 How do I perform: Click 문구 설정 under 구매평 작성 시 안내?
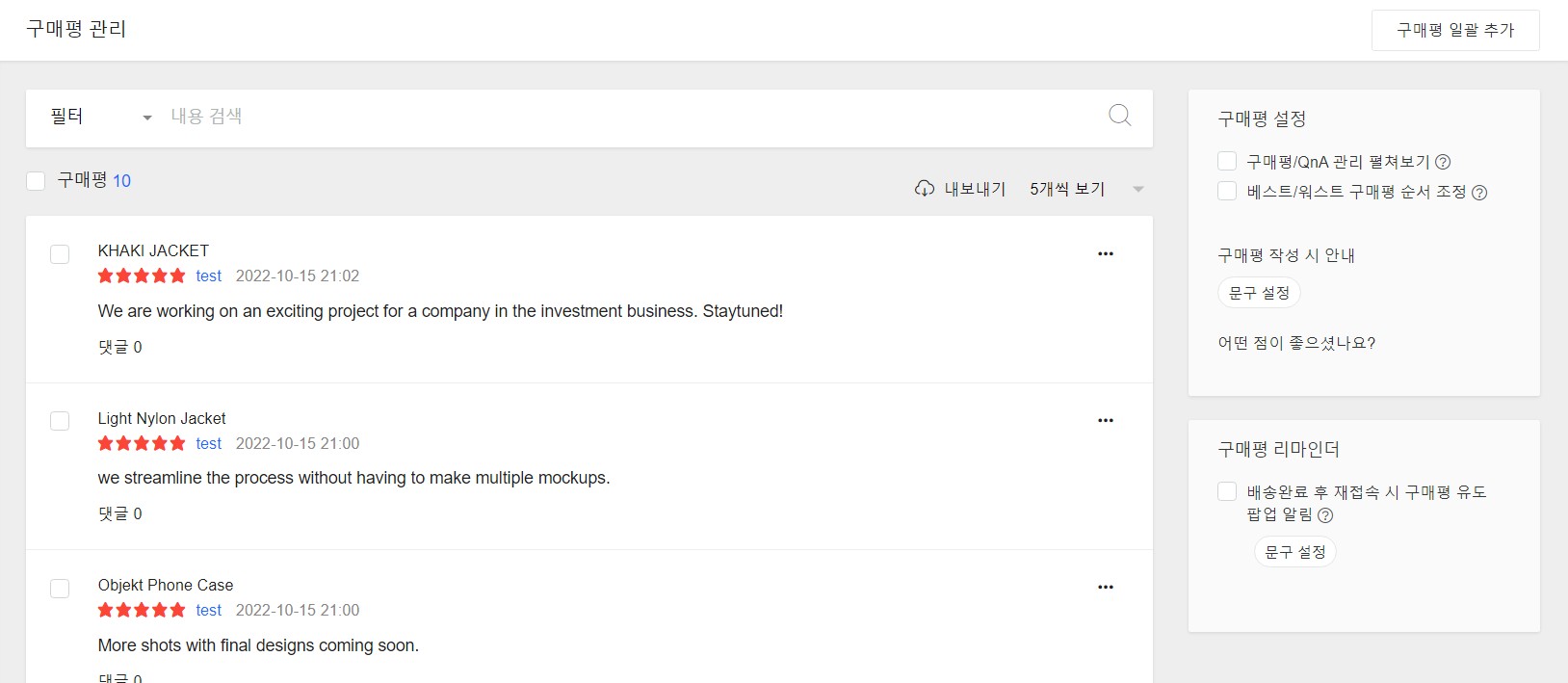coord(1259,293)
